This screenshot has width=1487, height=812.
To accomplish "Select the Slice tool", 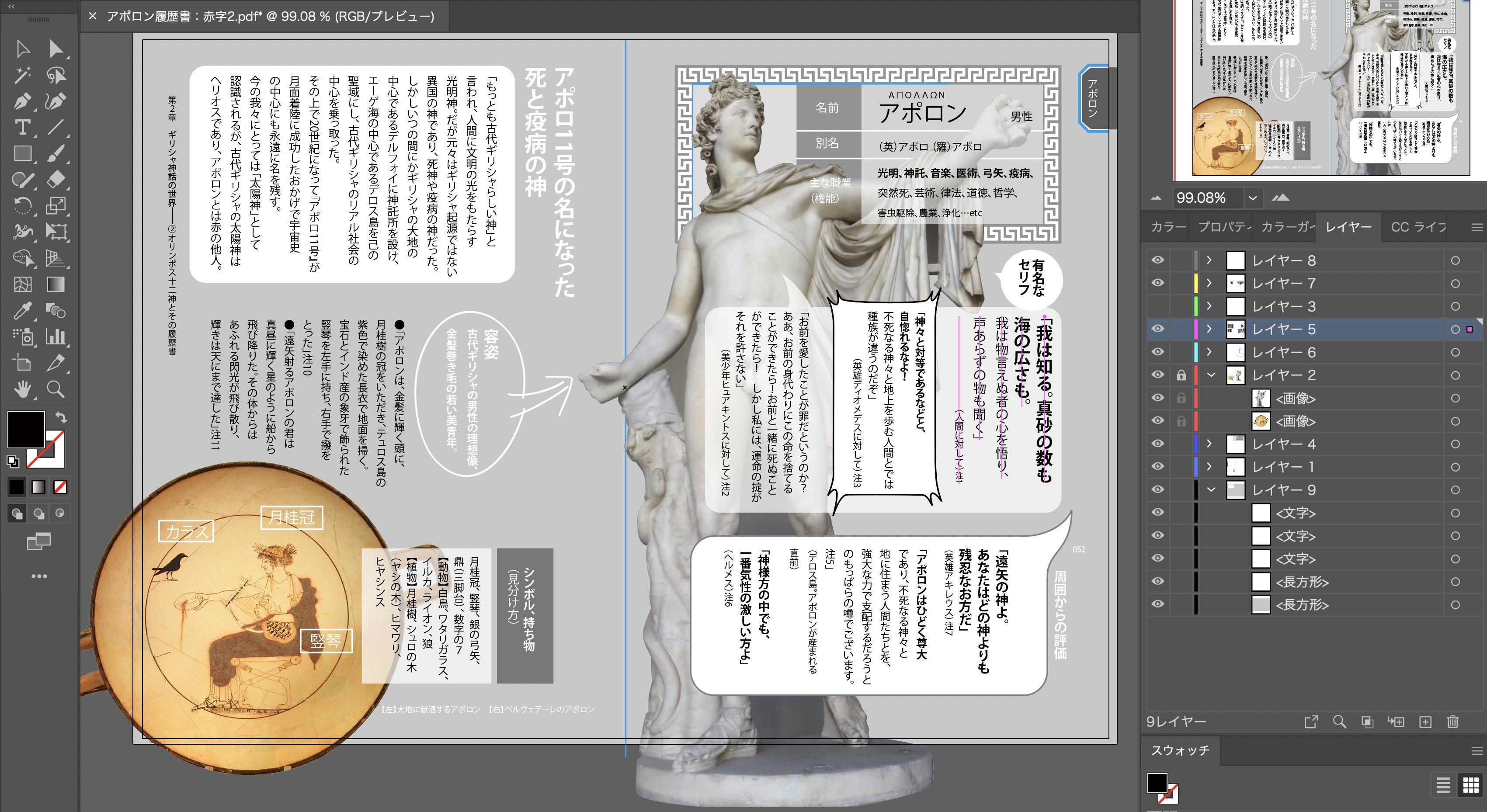I will tap(56, 363).
